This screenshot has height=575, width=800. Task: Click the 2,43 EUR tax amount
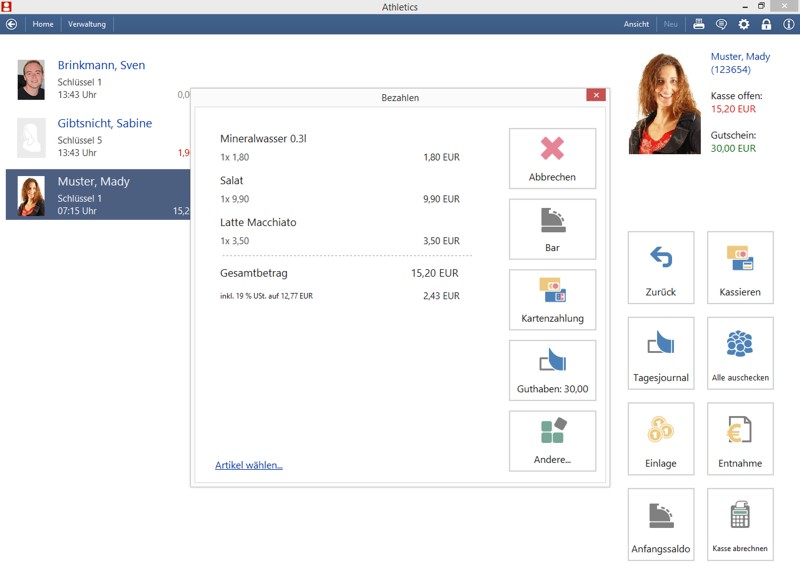pos(441,296)
